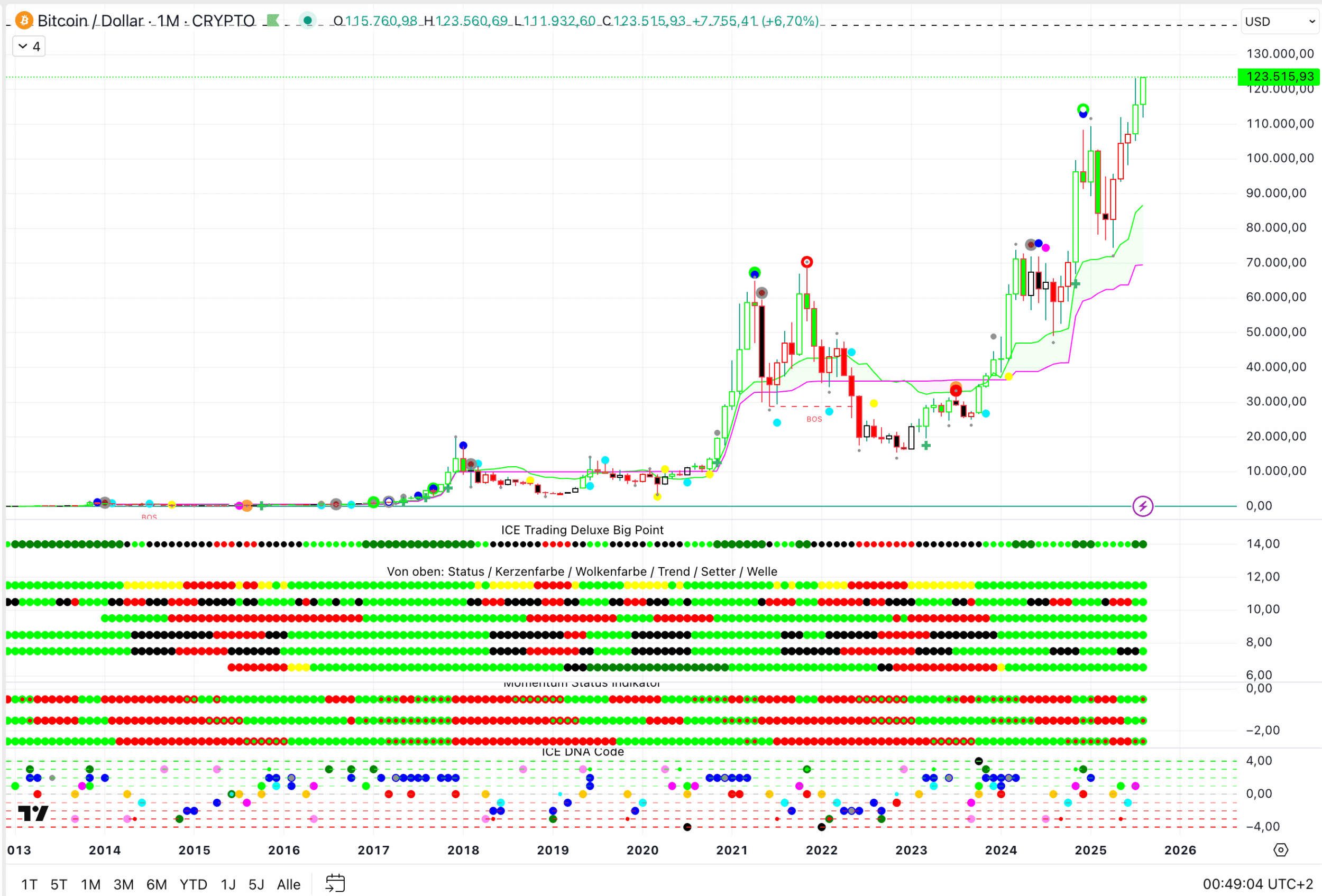This screenshot has height=896, width=1322.
Task: Click red circled marker near 70.000 peak
Action: 806,262
